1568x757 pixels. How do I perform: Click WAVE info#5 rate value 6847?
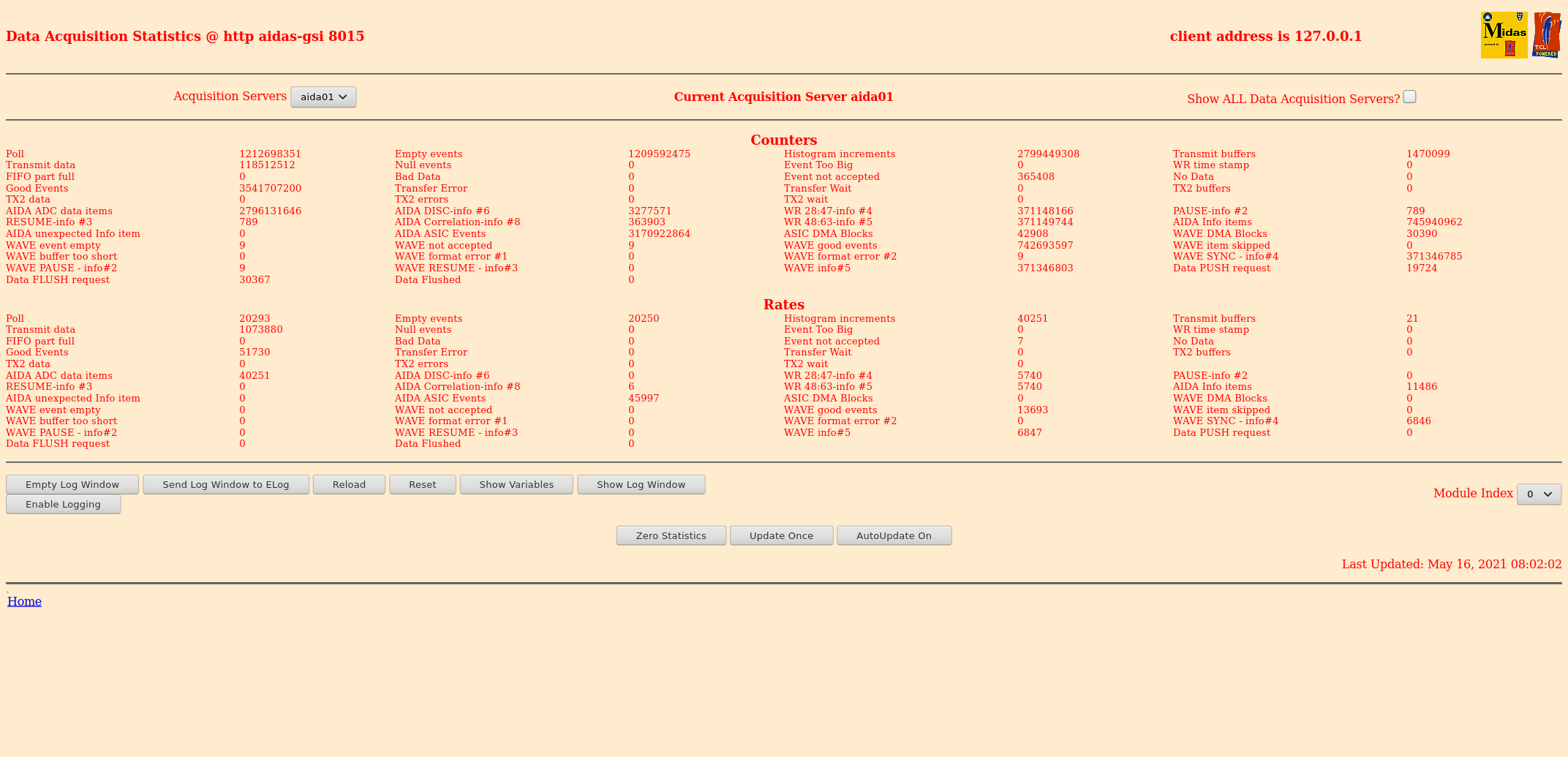coord(1030,432)
